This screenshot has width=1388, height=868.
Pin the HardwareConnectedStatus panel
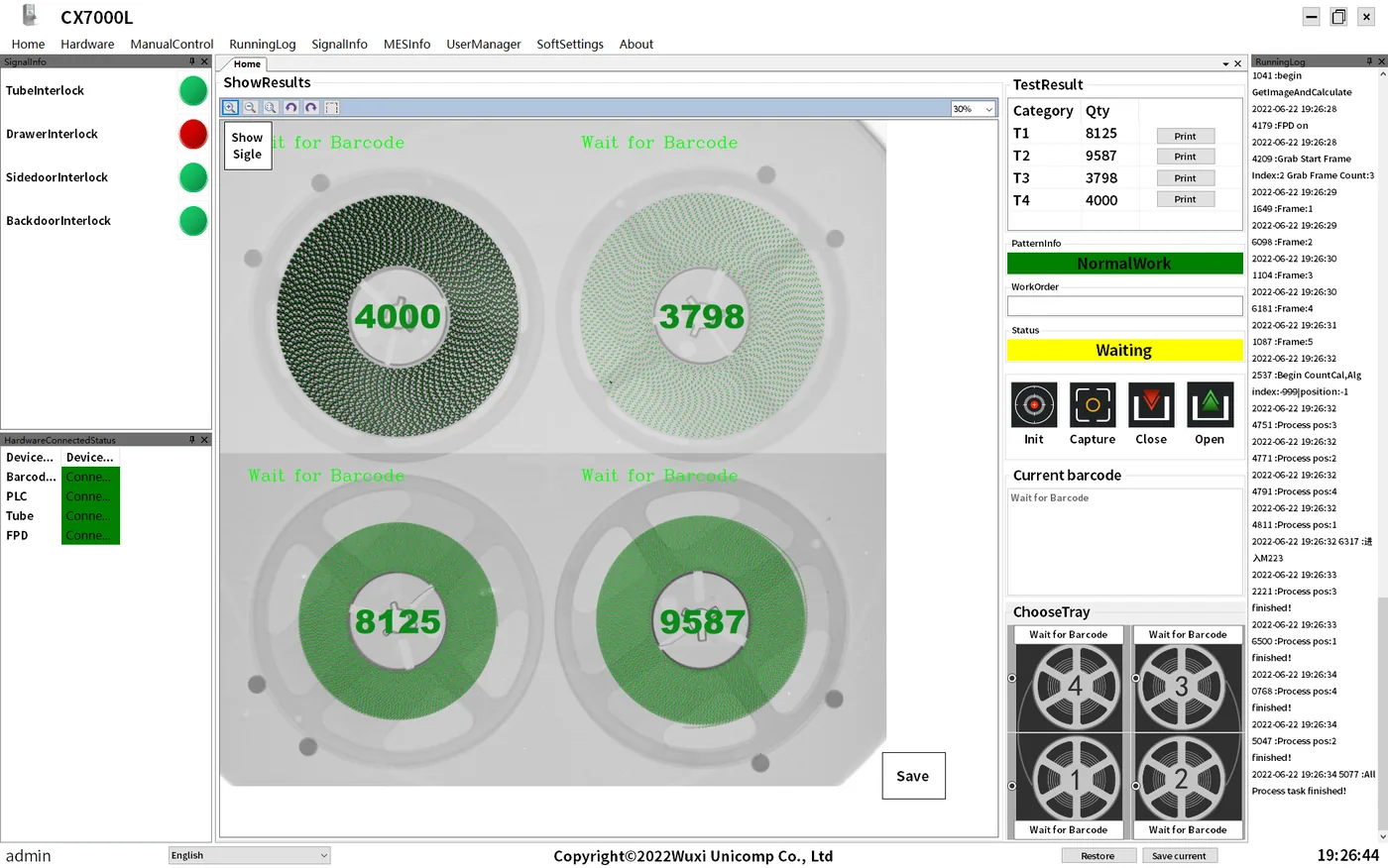point(192,440)
